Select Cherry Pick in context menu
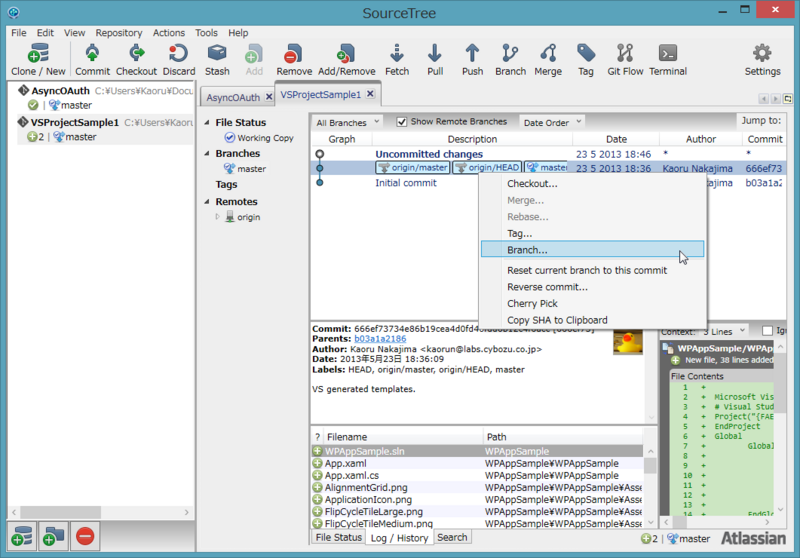This screenshot has width=800, height=558. pyautogui.click(x=592, y=303)
